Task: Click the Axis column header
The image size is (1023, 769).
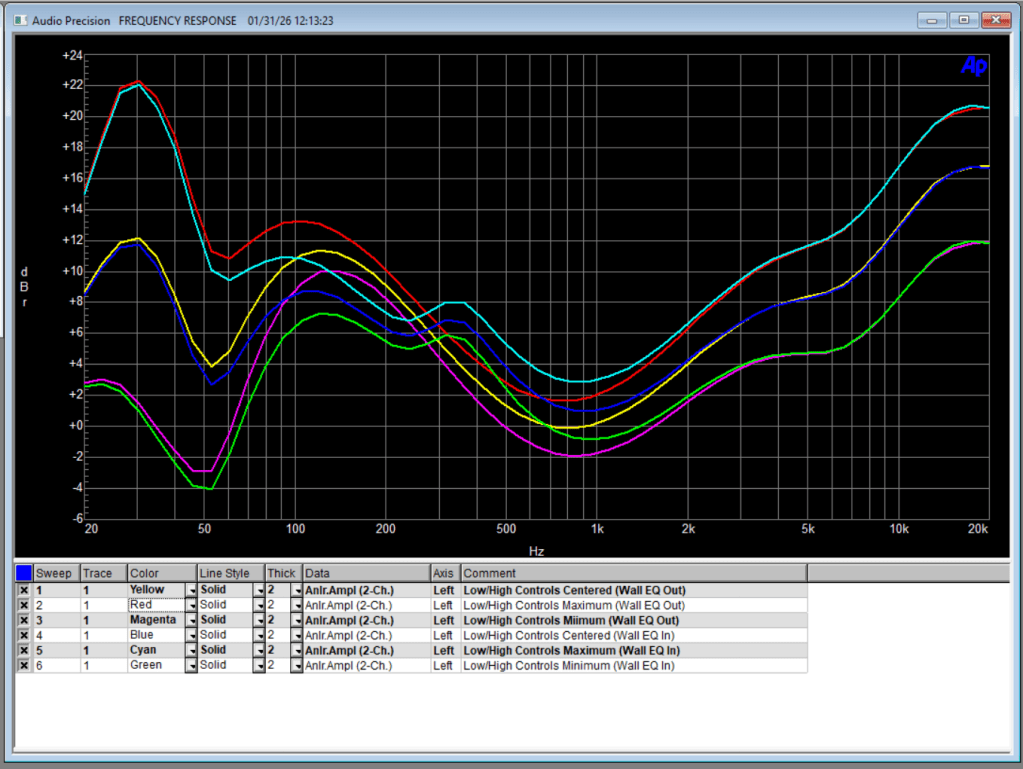Action: (x=446, y=573)
